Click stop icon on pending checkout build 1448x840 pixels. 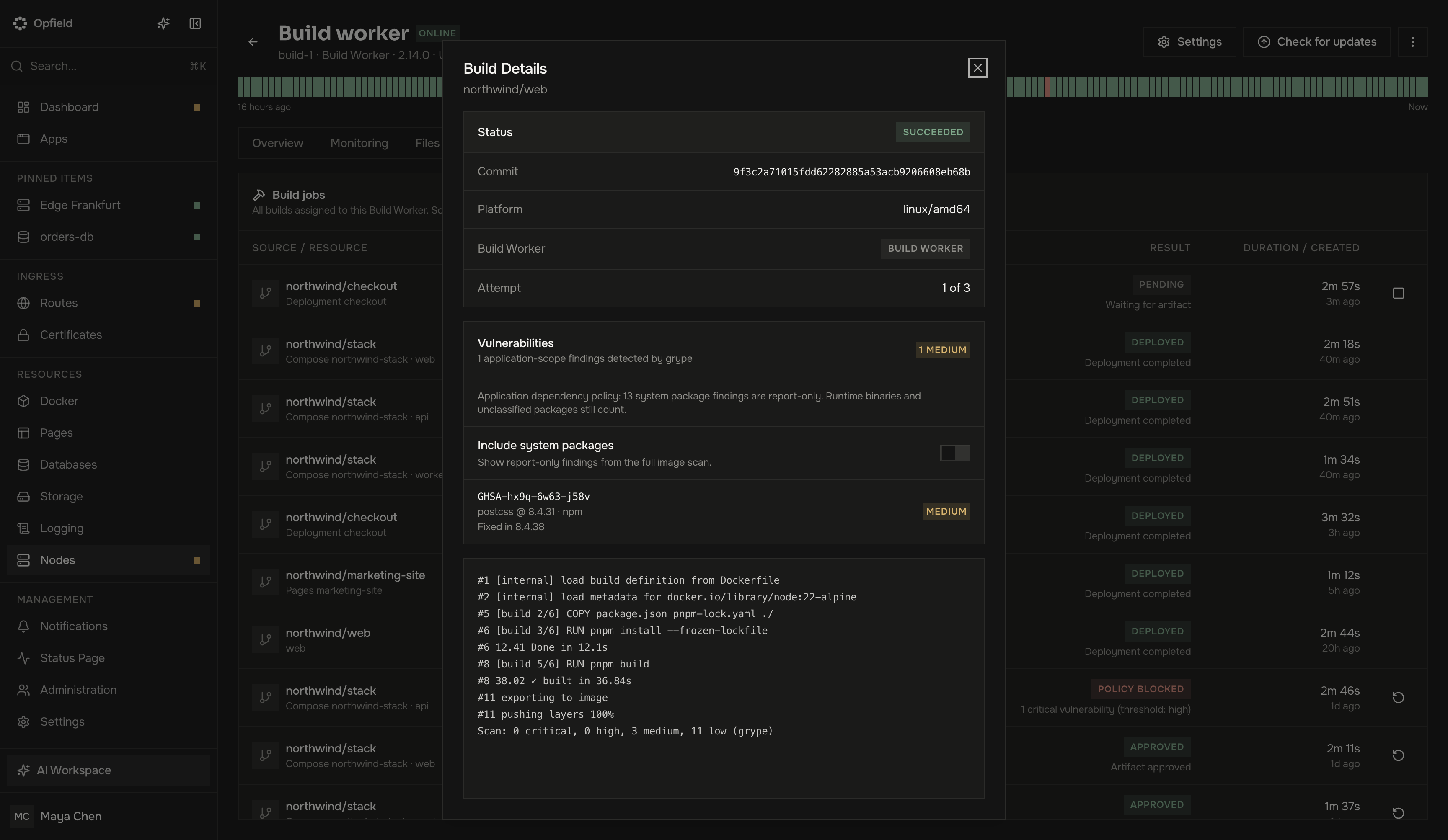click(x=1398, y=294)
